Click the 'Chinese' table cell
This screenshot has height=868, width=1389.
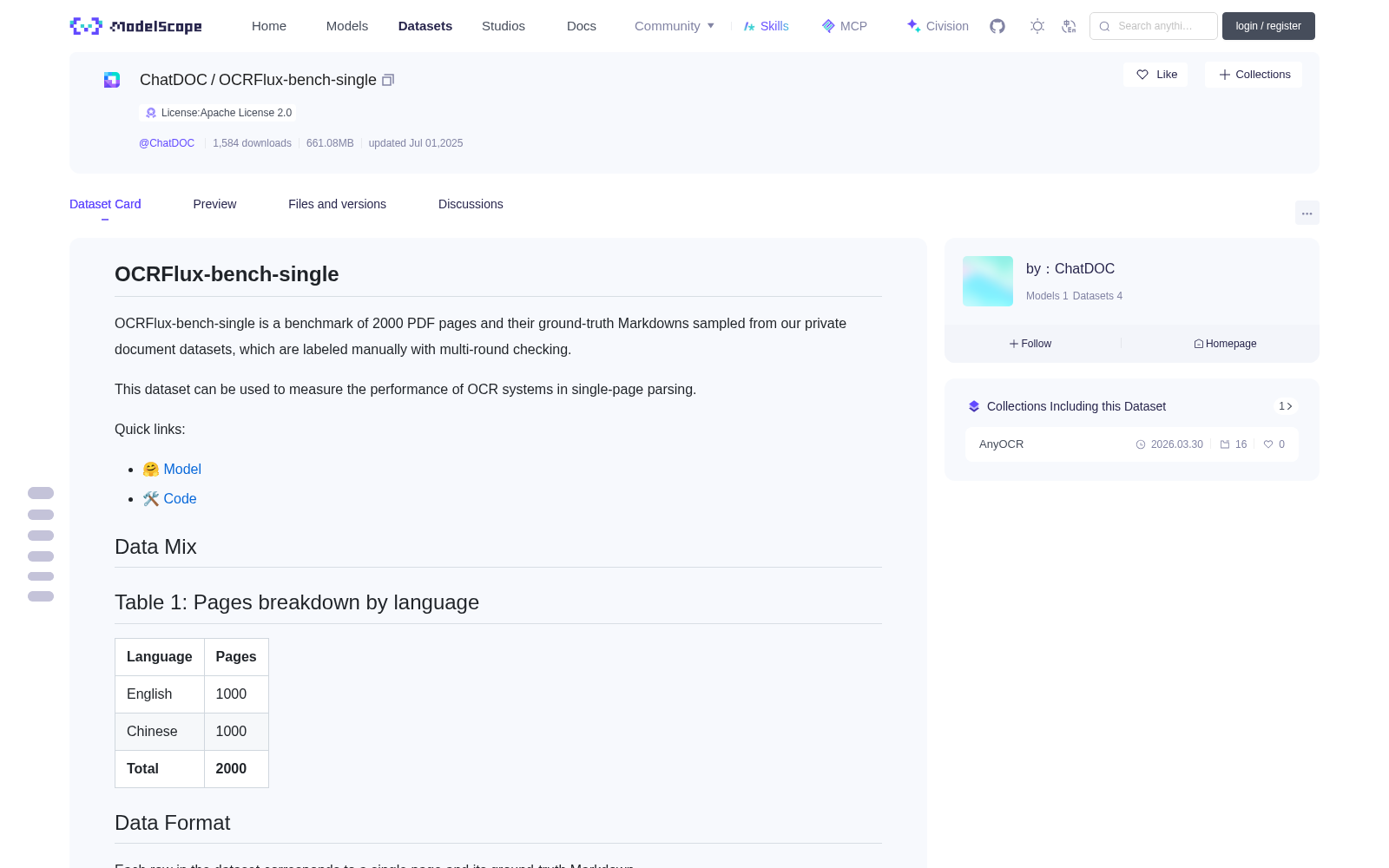tap(160, 732)
